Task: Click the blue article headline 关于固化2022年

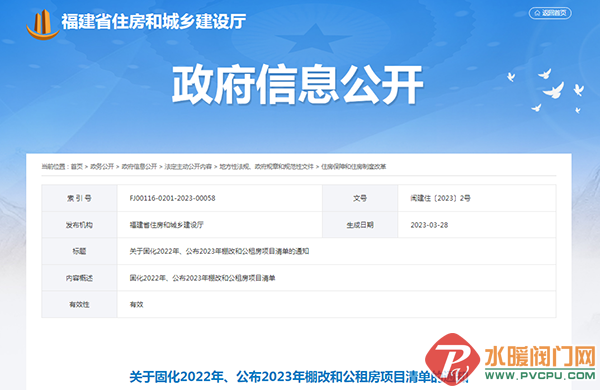Action: (x=298, y=377)
